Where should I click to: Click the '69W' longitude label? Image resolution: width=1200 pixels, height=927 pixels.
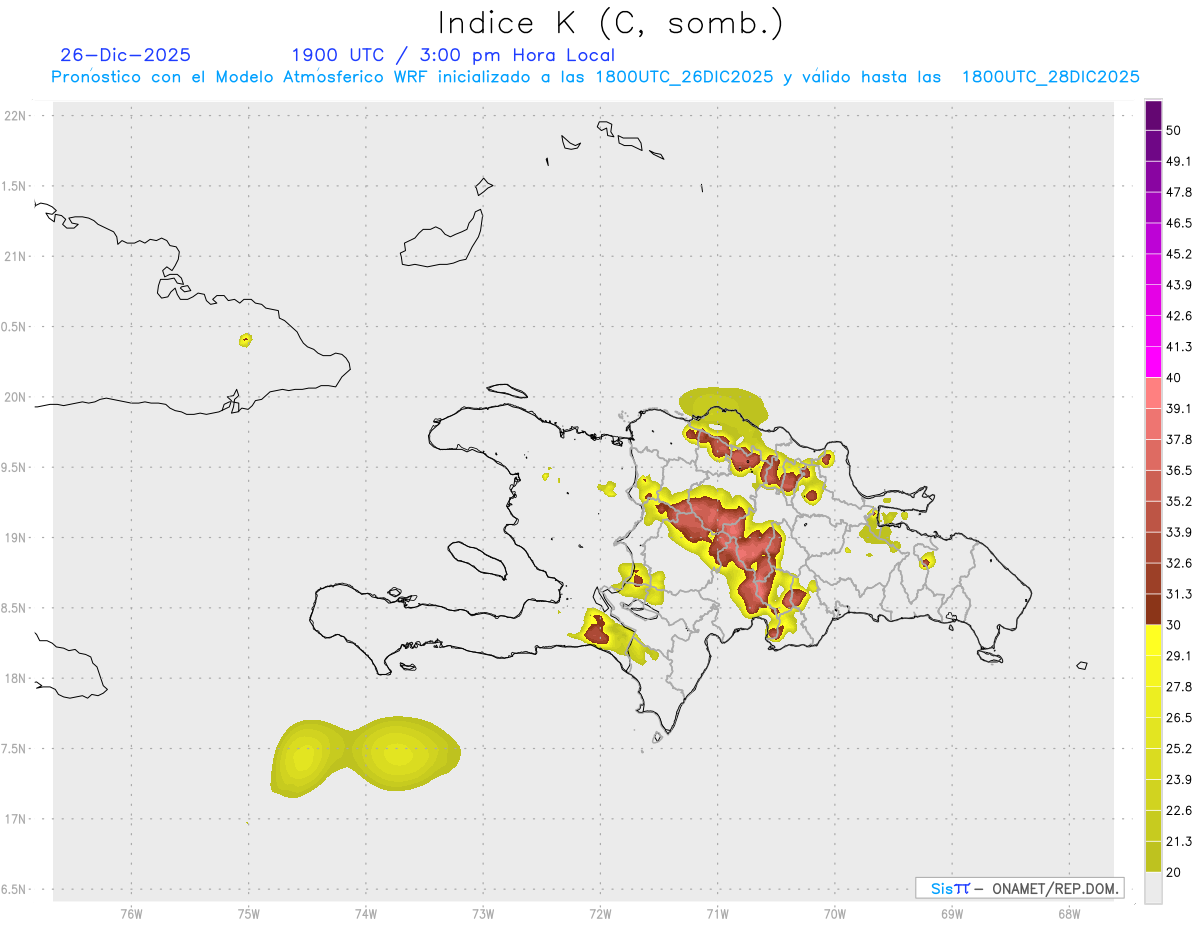[x=952, y=913]
